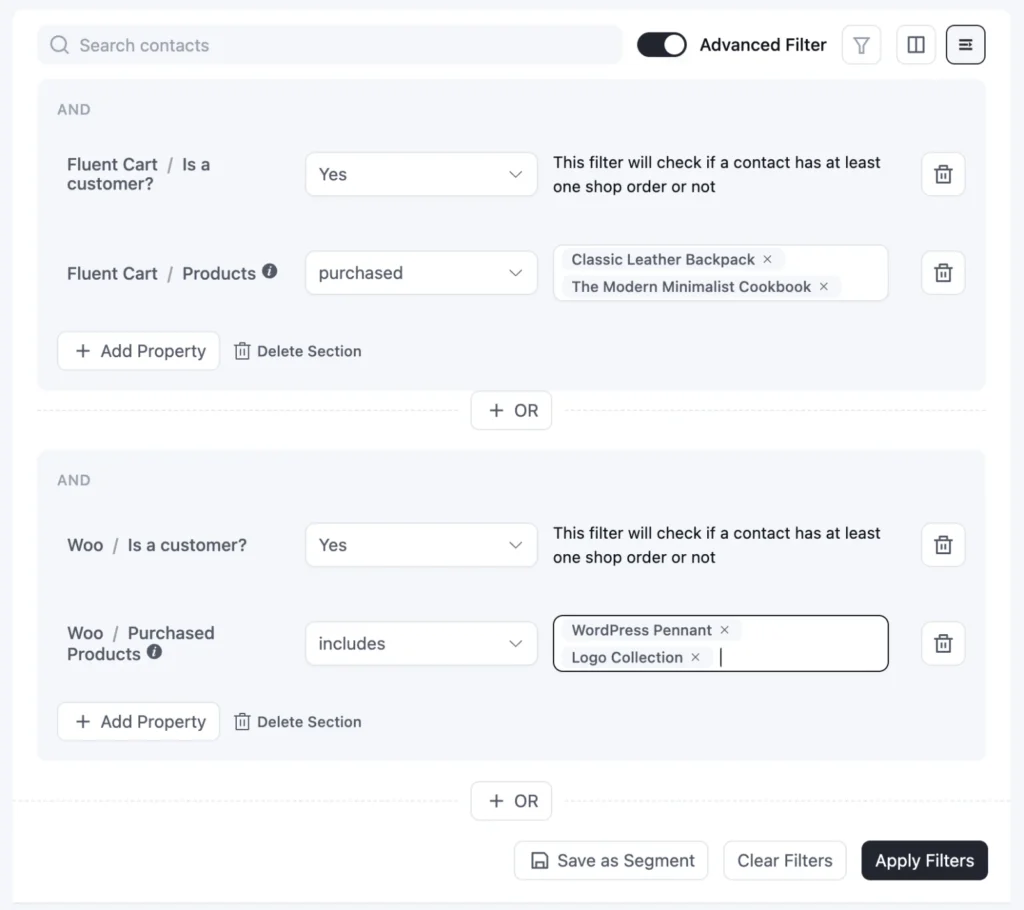This screenshot has height=910, width=1024.
Task: Click Clear Filters button
Action: [x=785, y=860]
